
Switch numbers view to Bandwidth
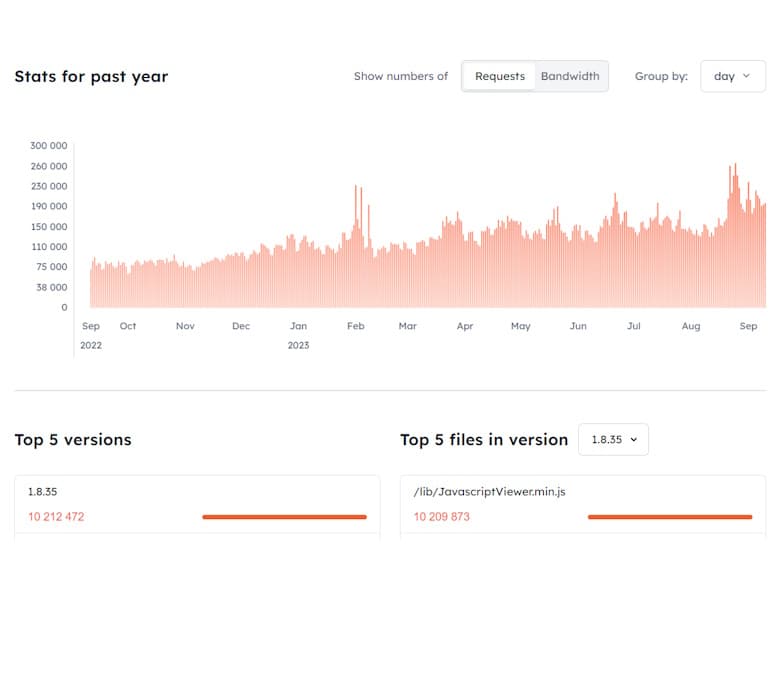570,76
